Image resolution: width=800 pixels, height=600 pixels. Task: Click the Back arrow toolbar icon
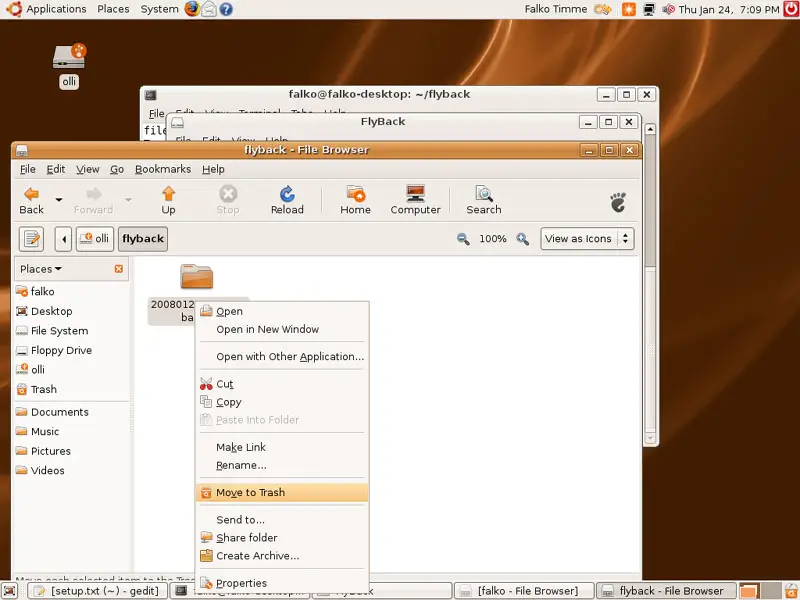32,194
